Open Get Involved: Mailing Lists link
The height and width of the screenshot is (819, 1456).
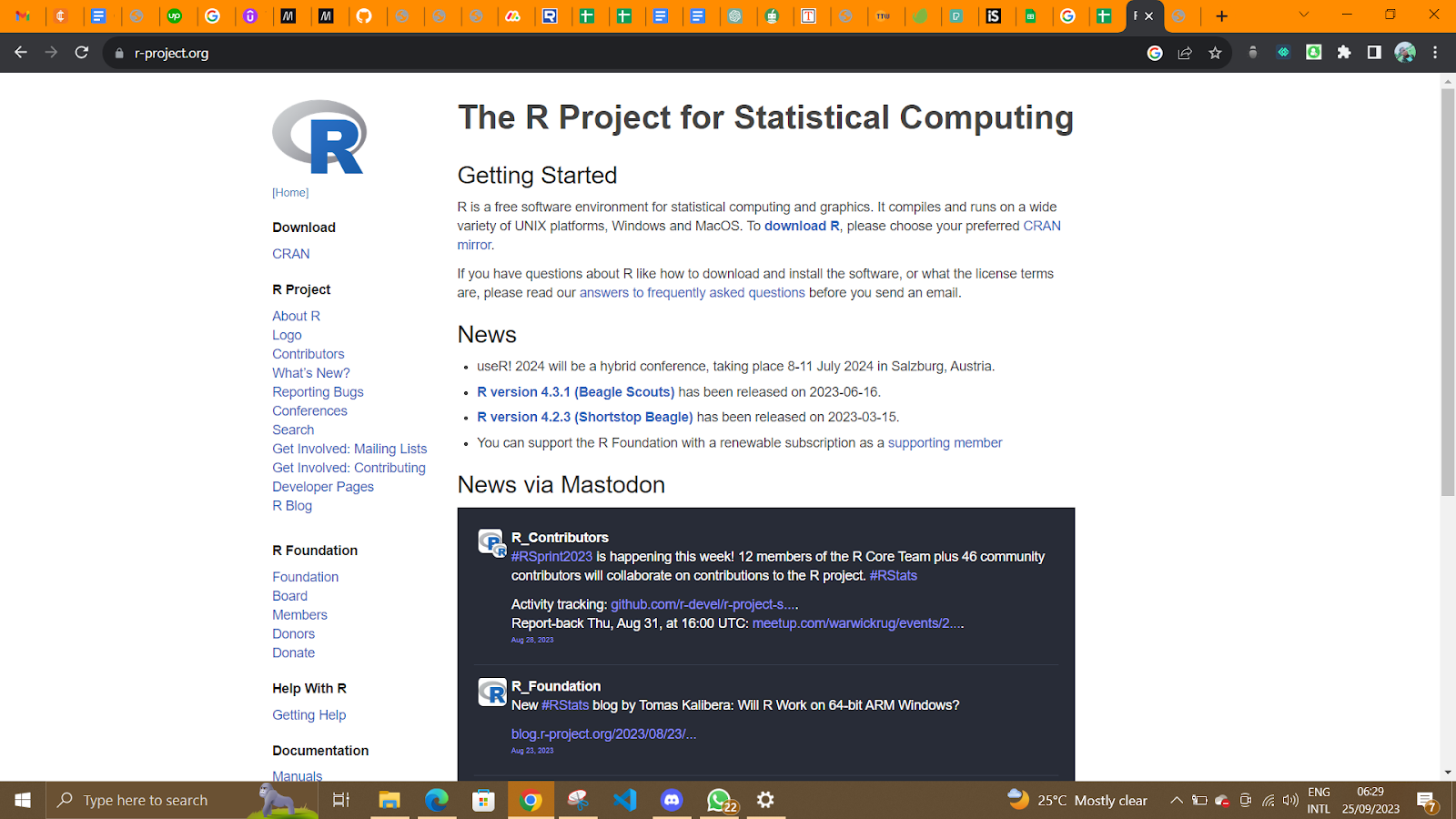[349, 450]
